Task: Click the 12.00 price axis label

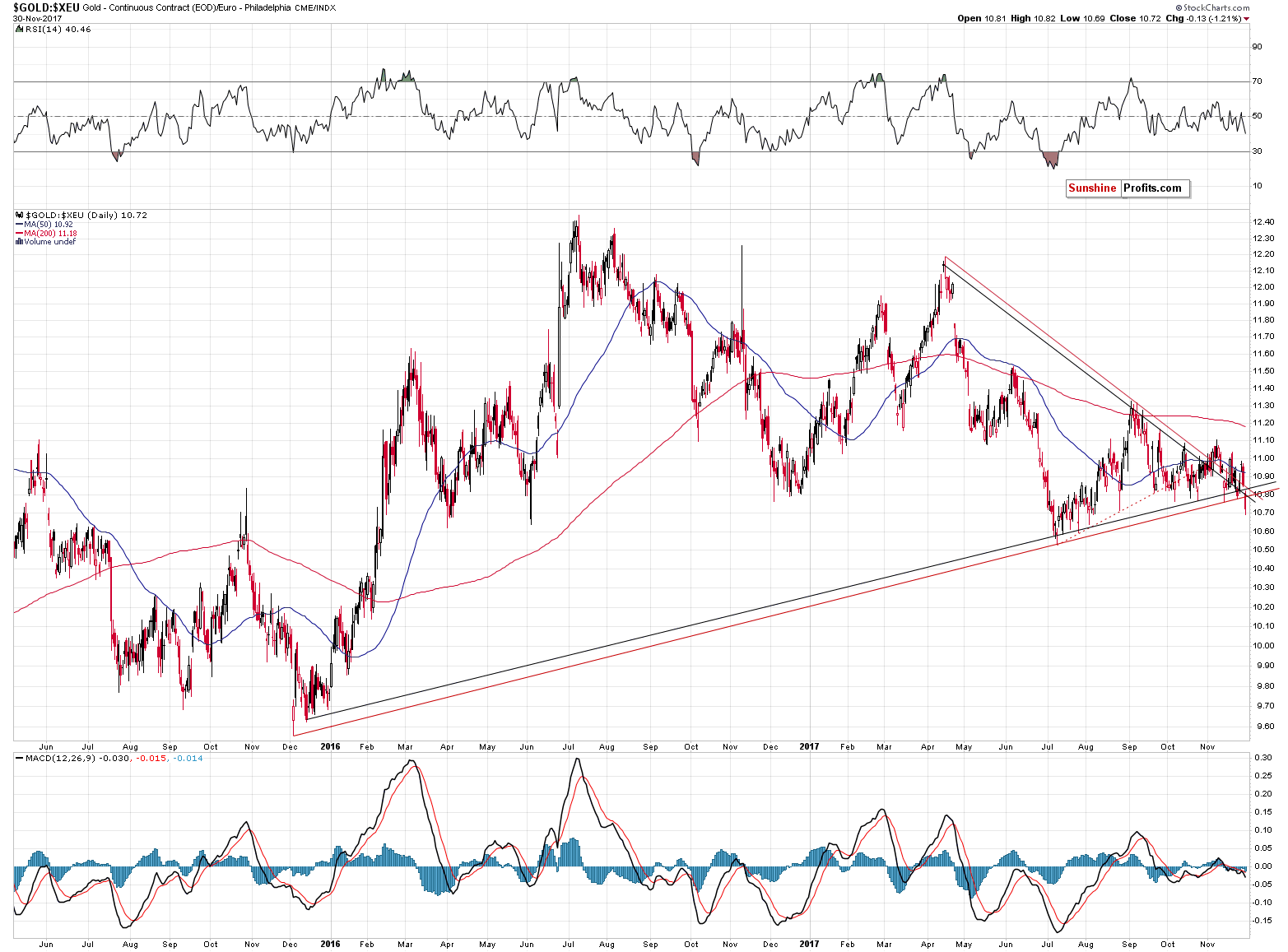Action: [x=1263, y=286]
